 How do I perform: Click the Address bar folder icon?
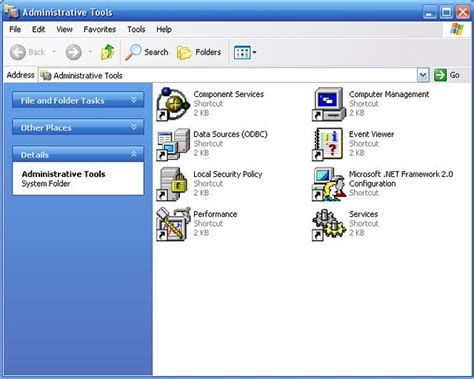[46, 76]
